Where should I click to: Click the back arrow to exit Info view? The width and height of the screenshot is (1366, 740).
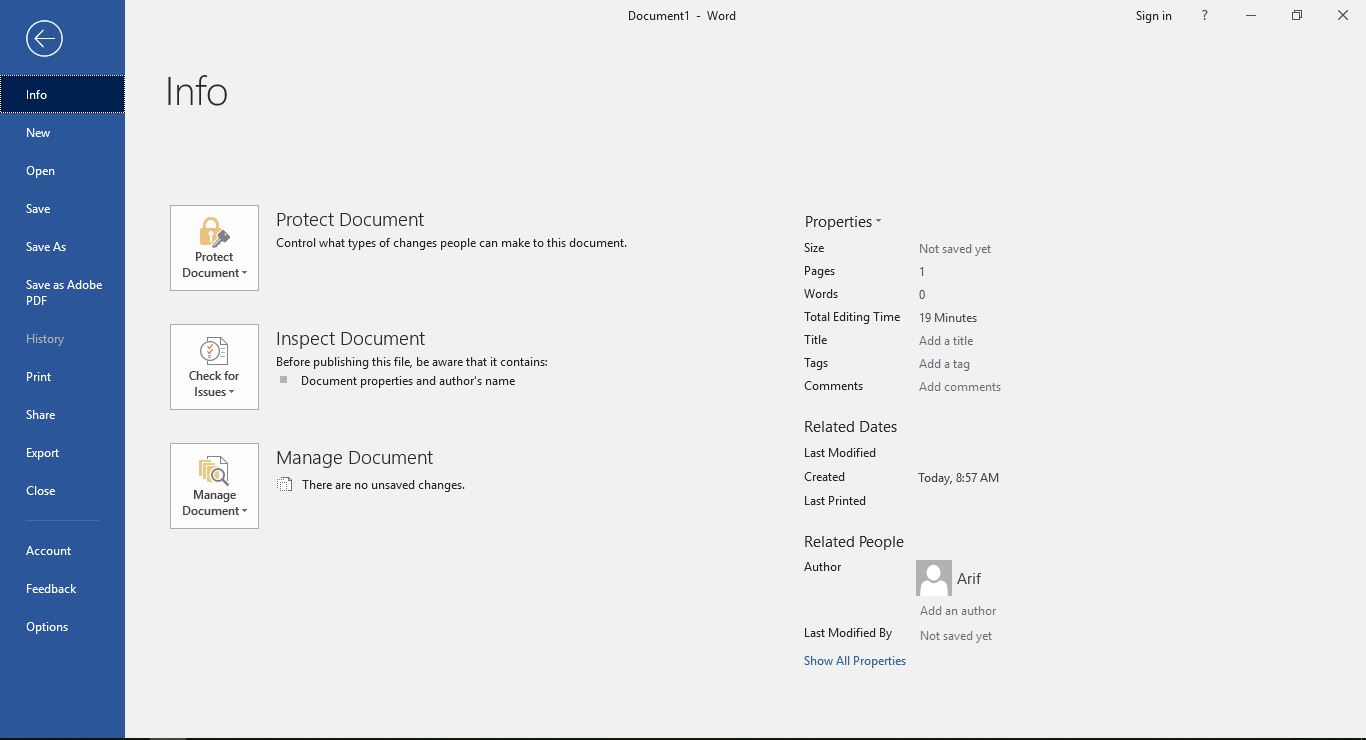coord(42,38)
